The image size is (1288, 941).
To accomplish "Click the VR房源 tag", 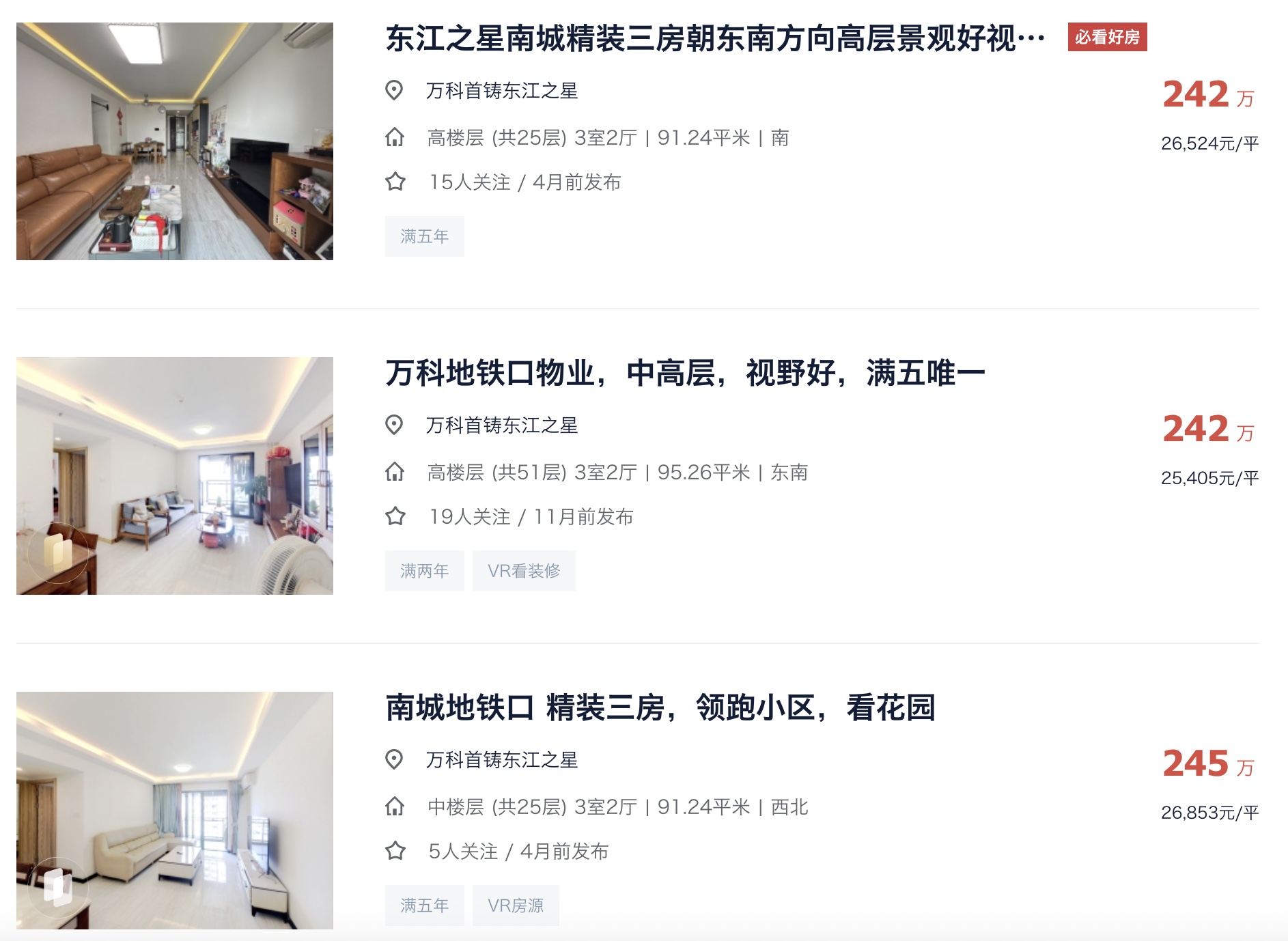I will pyautogui.click(x=516, y=905).
